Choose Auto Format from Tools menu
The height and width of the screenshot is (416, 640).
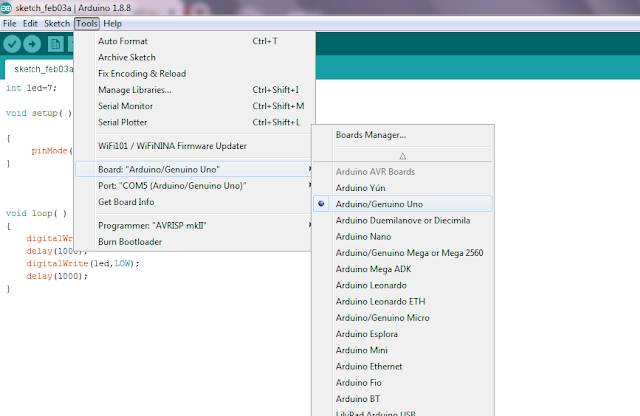(194, 41)
